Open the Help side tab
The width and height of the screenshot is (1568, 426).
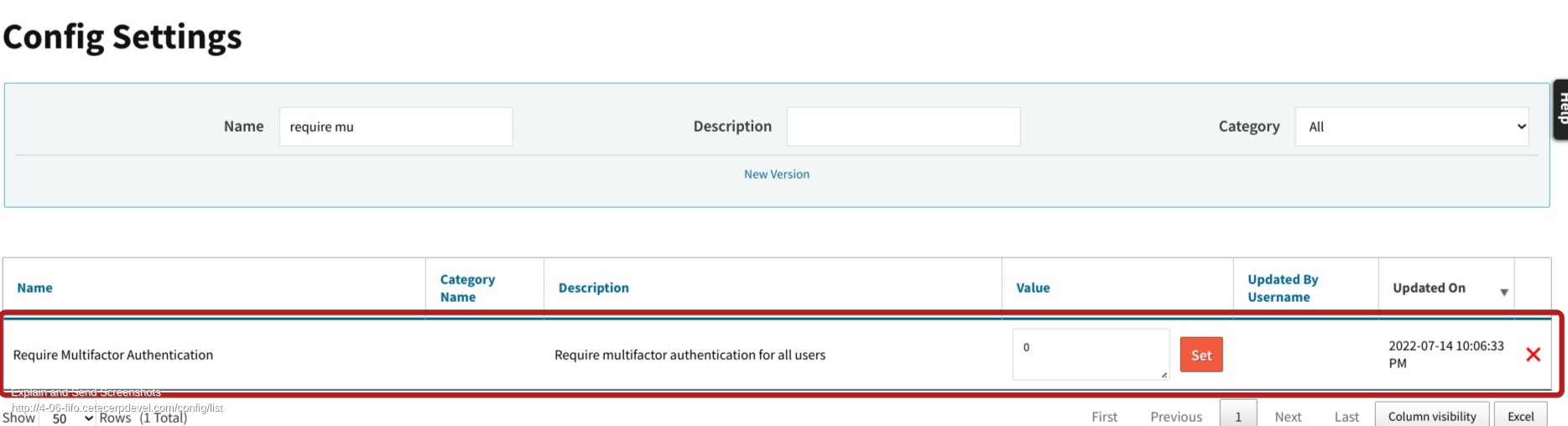click(x=1560, y=110)
